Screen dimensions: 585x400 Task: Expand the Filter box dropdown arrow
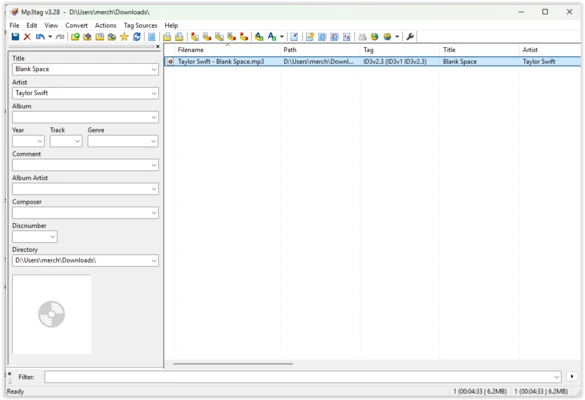556,377
